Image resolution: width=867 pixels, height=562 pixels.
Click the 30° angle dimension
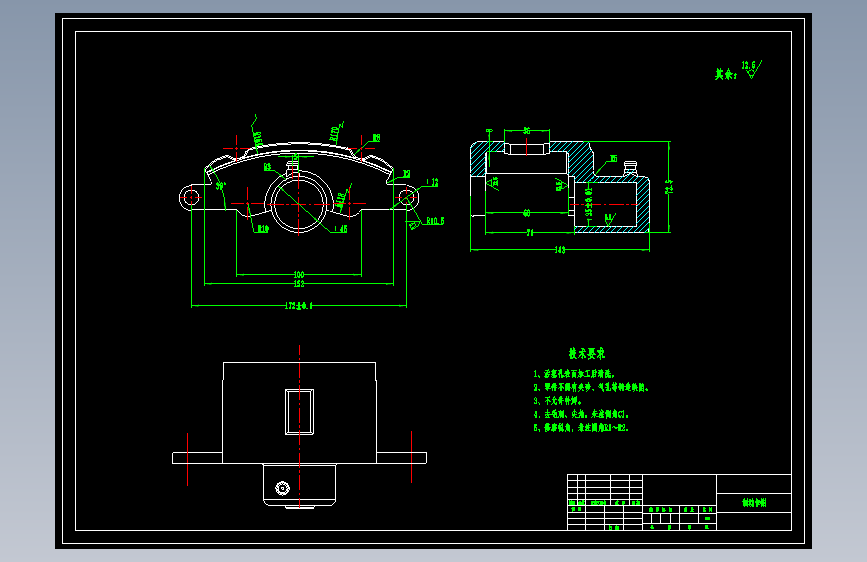220,186
